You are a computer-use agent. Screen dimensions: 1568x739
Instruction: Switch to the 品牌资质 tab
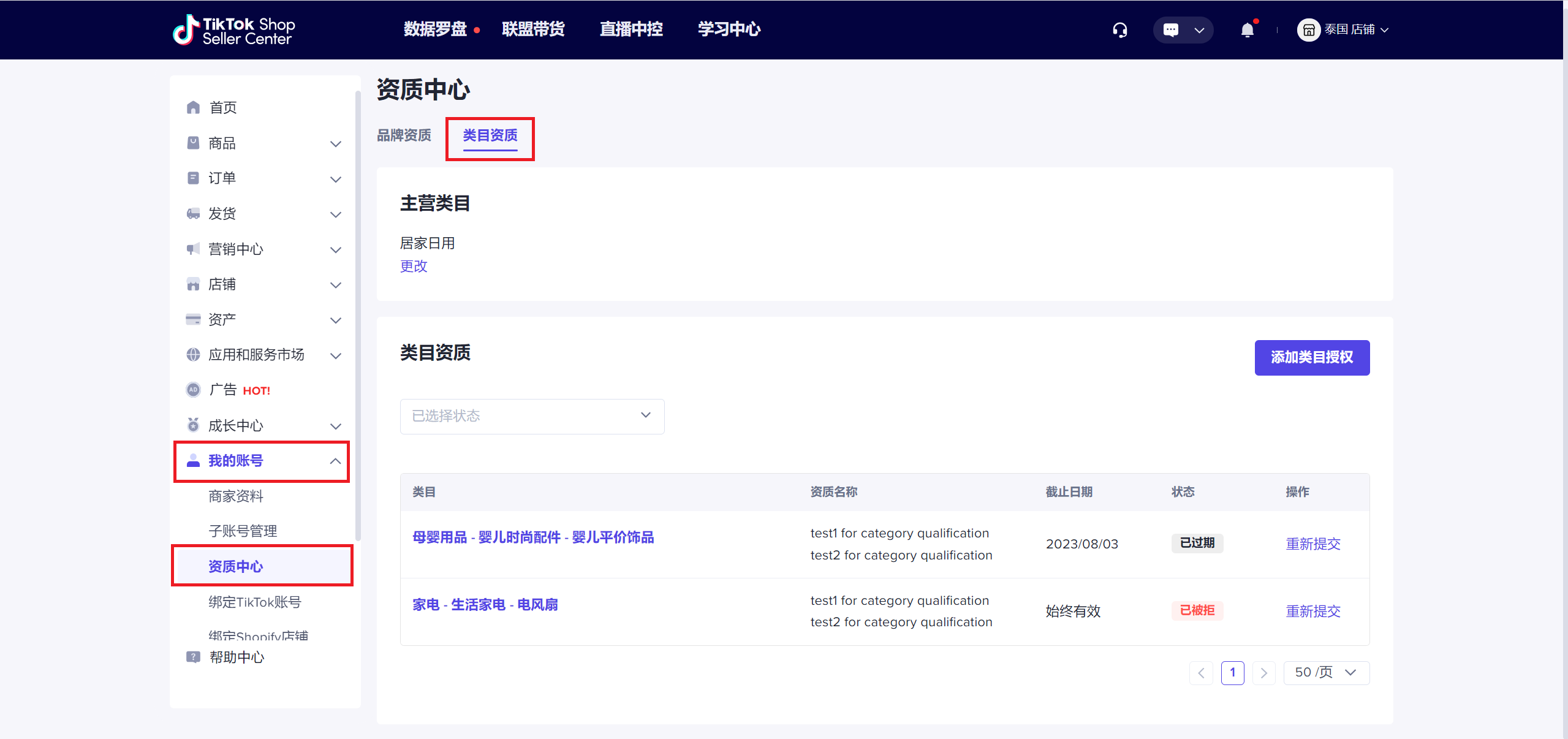click(404, 135)
